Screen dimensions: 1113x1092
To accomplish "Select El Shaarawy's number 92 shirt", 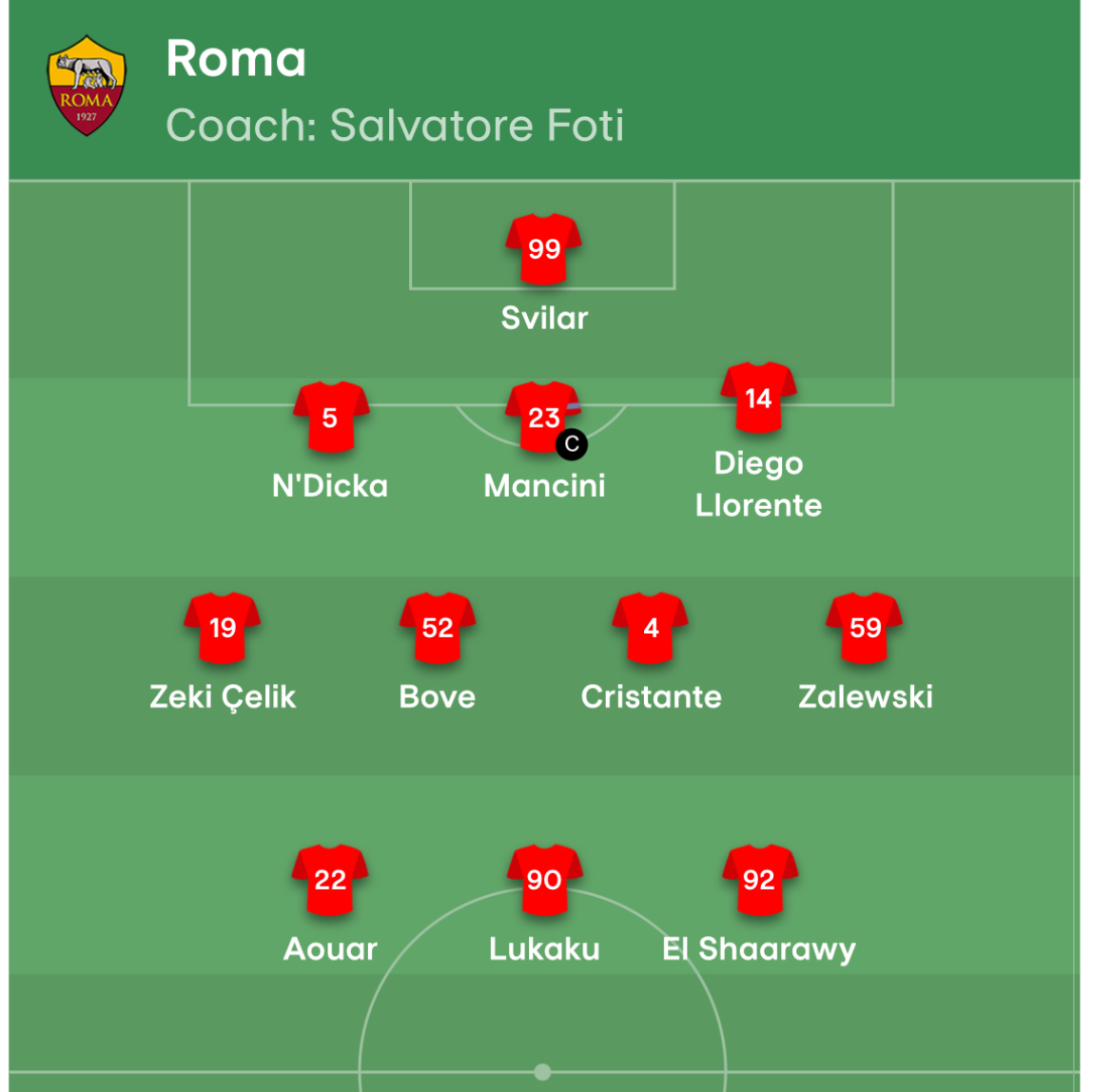I will [759, 879].
